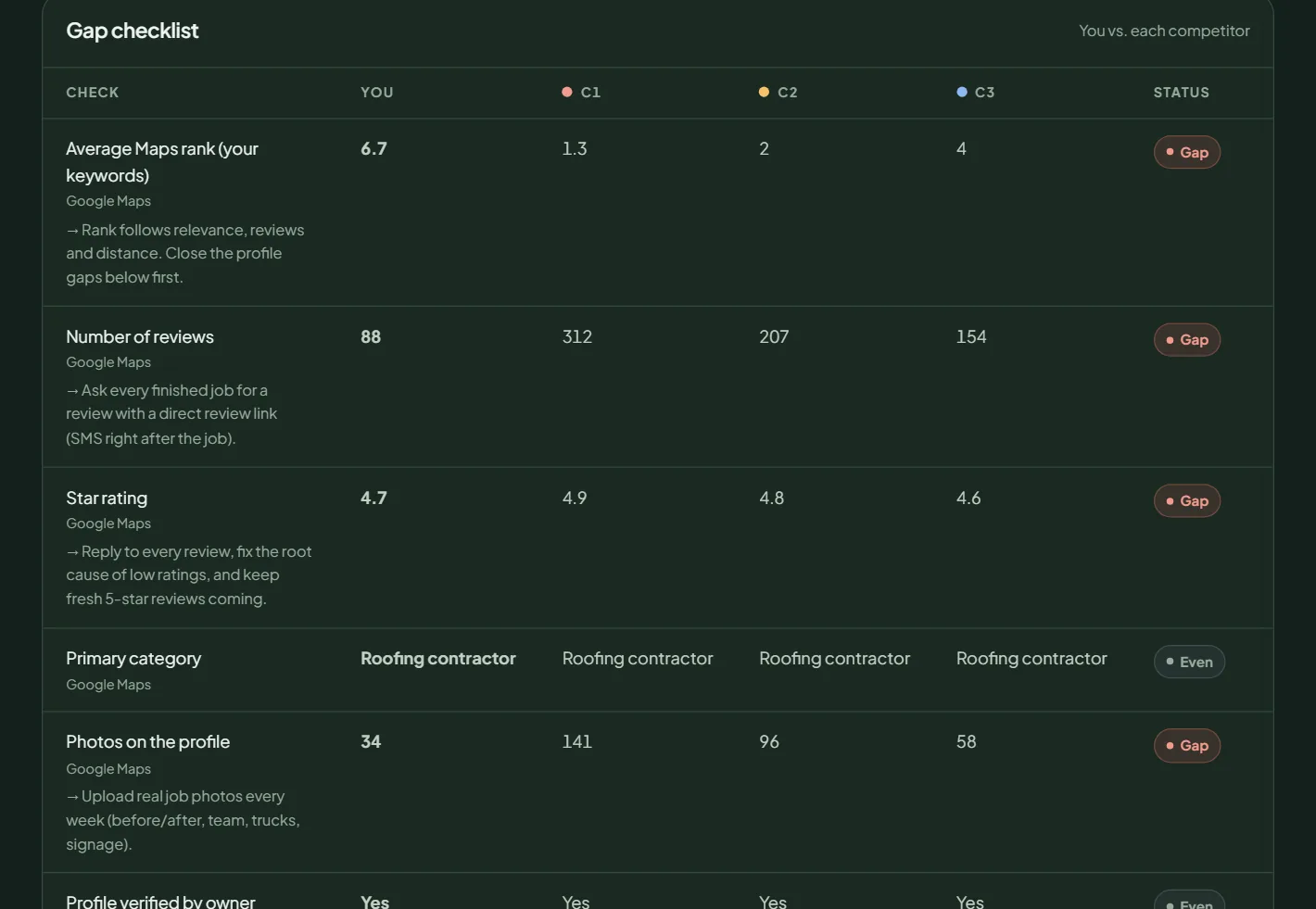1316x909 pixels.
Task: Select your photo count 34
Action: coord(371,741)
